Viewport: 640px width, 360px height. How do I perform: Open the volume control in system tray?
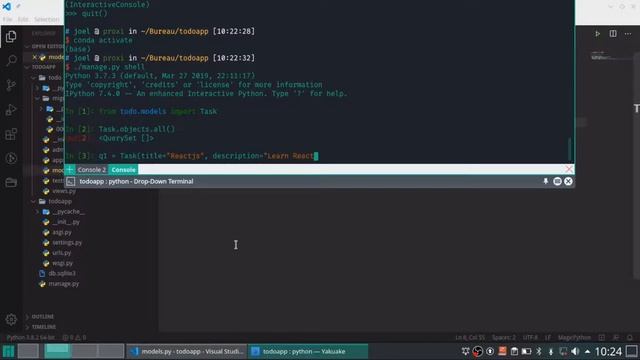coord(575,351)
